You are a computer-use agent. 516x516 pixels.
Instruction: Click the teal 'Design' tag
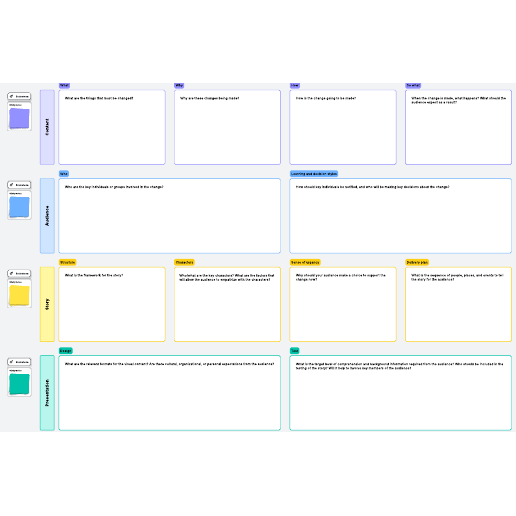[66, 351]
